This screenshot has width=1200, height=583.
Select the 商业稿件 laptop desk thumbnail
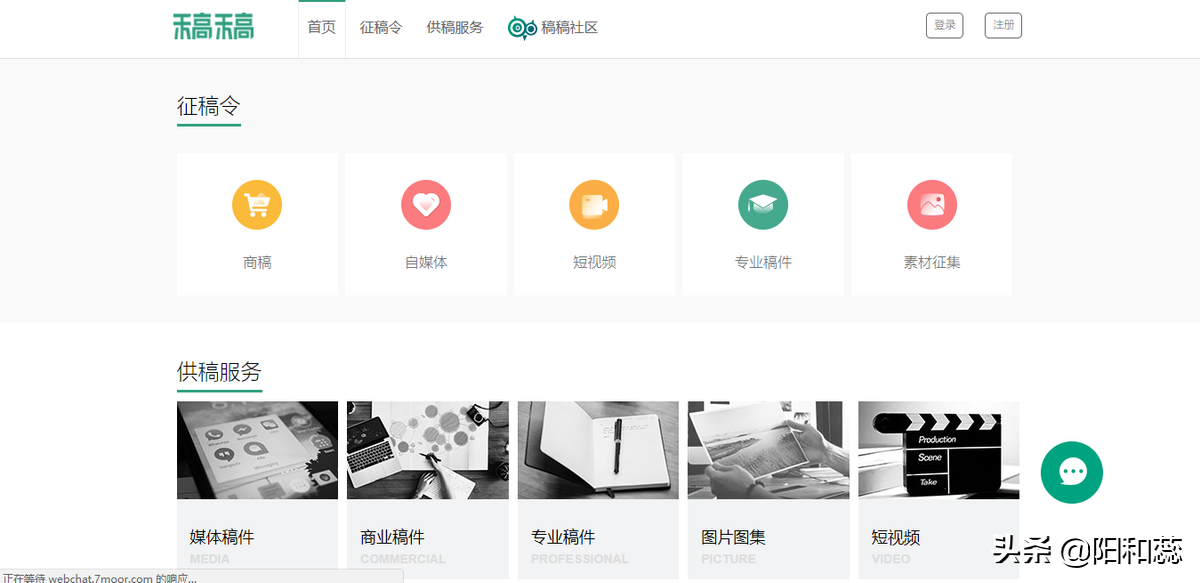pyautogui.click(x=427, y=450)
